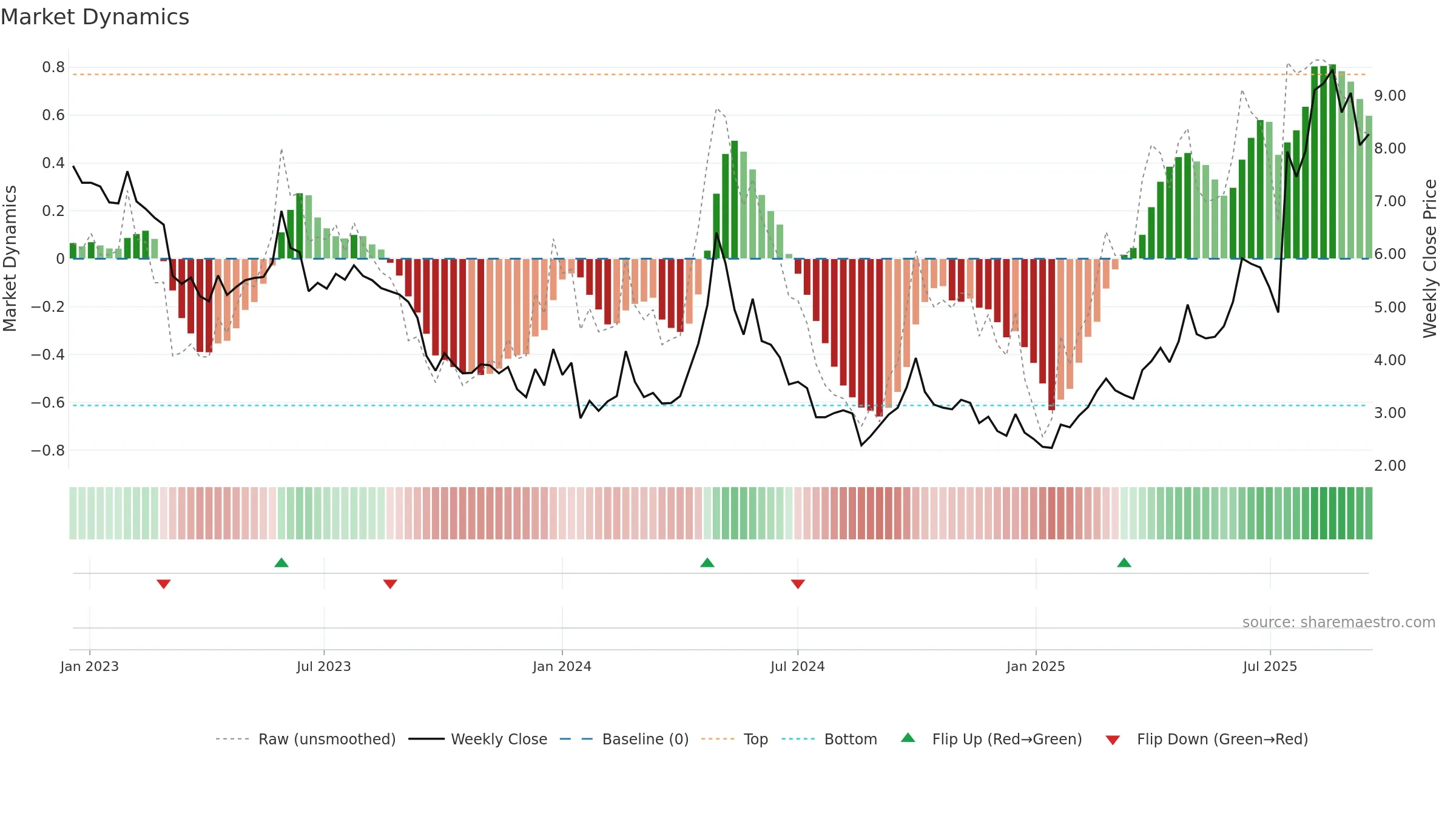Click the Jul 2023 x-axis label

click(324, 666)
